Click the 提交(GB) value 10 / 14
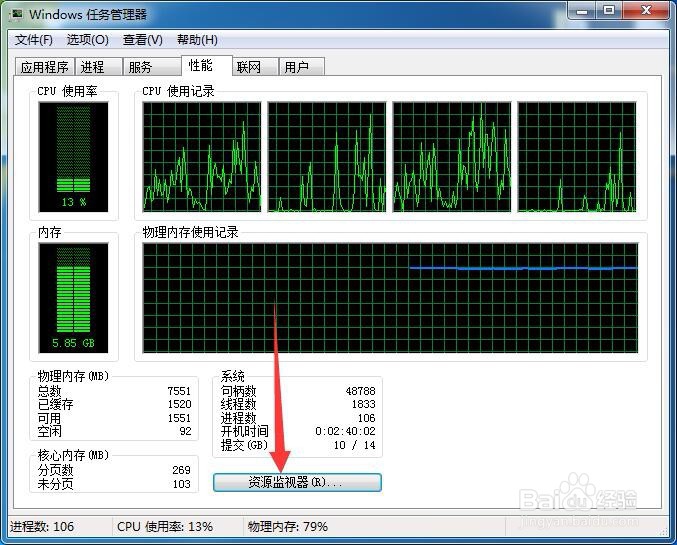 point(354,445)
